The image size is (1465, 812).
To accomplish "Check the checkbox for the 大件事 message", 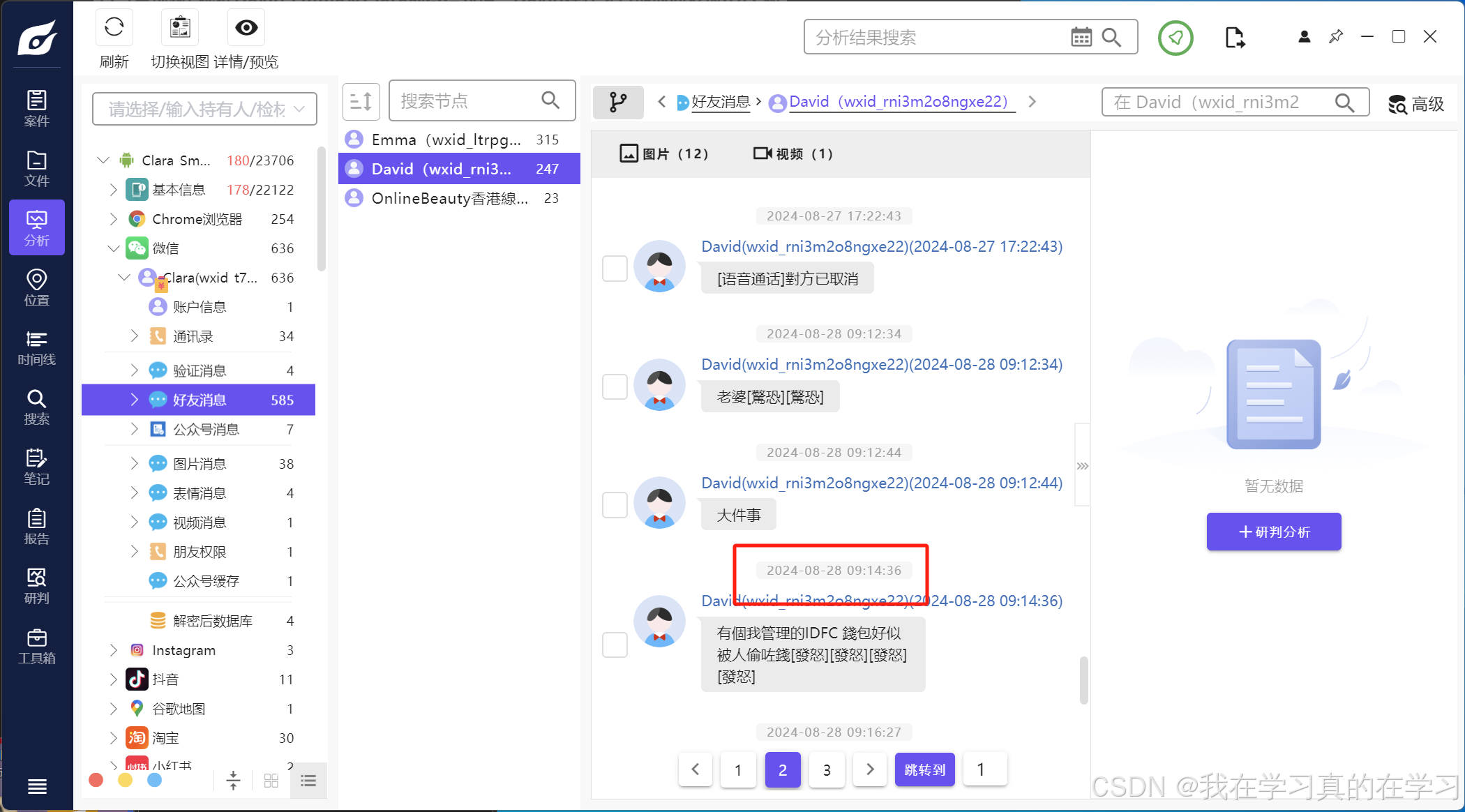I will click(615, 504).
